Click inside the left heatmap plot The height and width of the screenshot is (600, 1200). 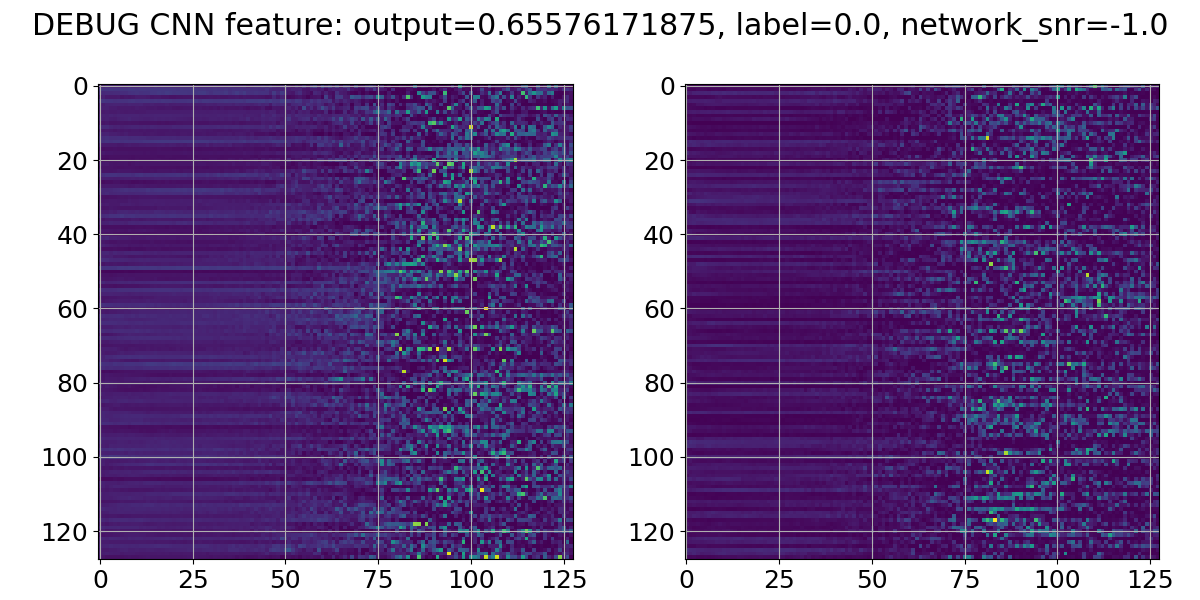pyautogui.click(x=336, y=322)
